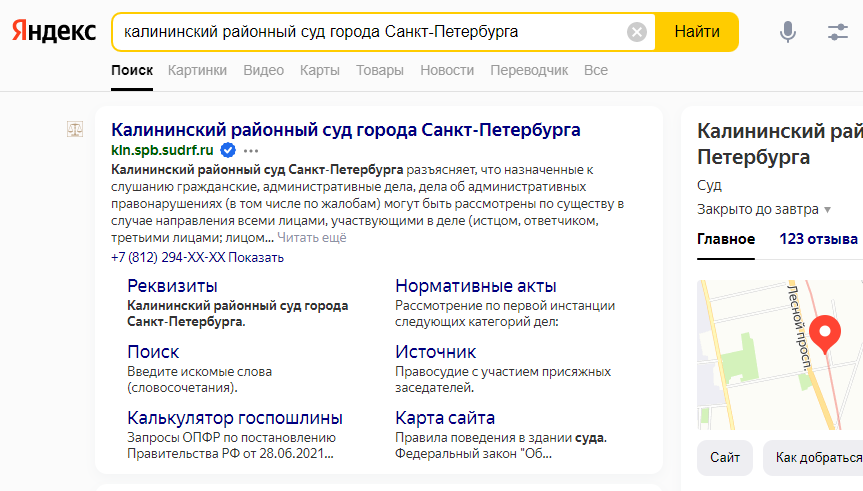Switch to the Поиск tab

[x=132, y=70]
